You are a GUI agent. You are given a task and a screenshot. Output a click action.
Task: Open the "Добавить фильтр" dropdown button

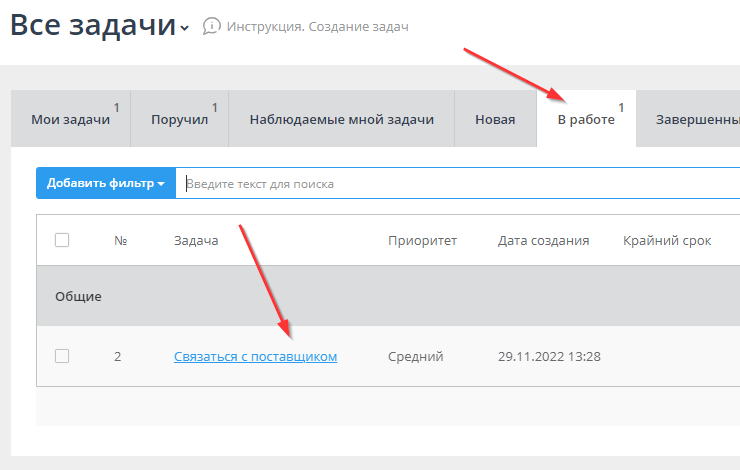point(105,183)
